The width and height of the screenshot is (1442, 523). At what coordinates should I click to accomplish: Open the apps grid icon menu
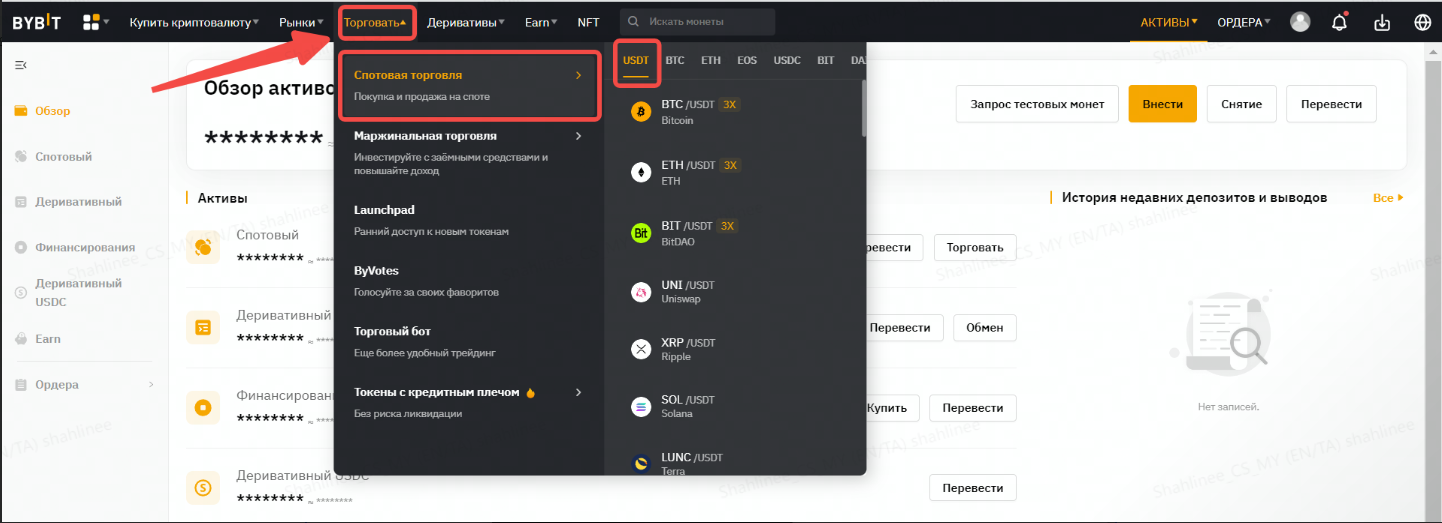[92, 22]
